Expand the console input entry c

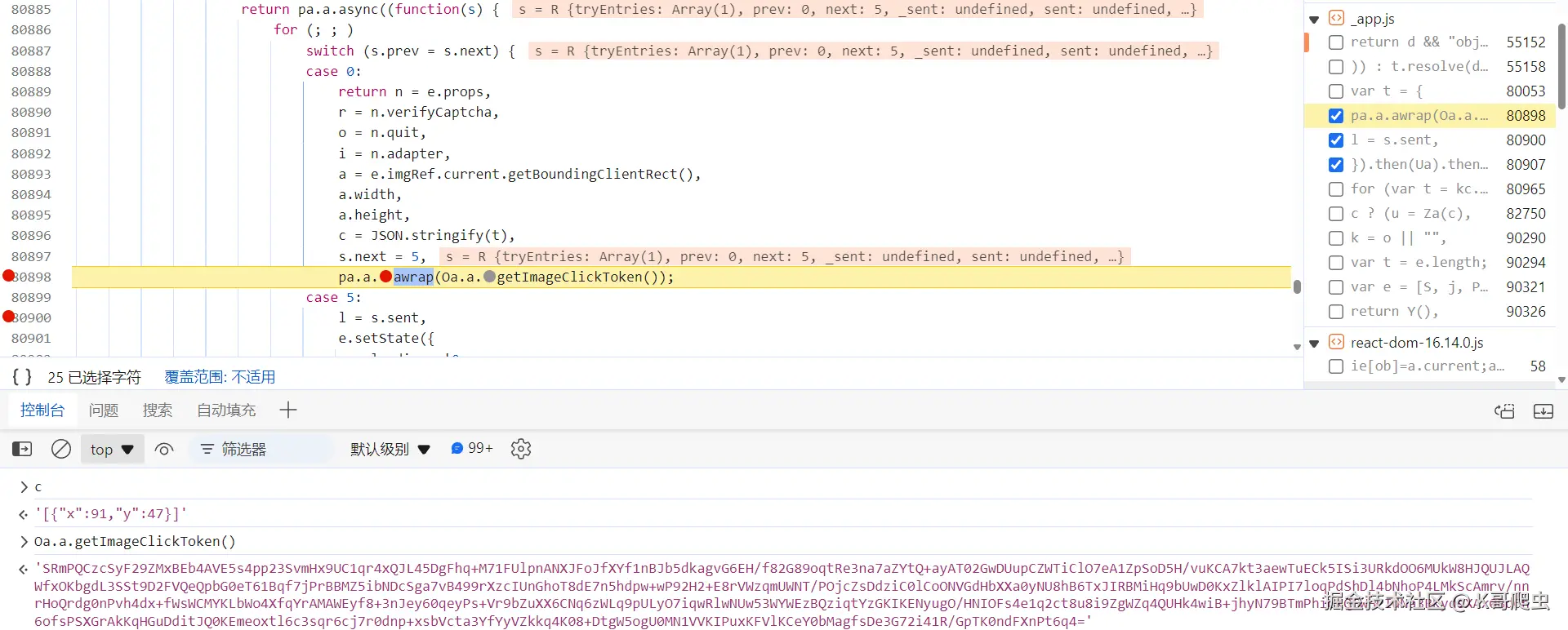click(24, 486)
